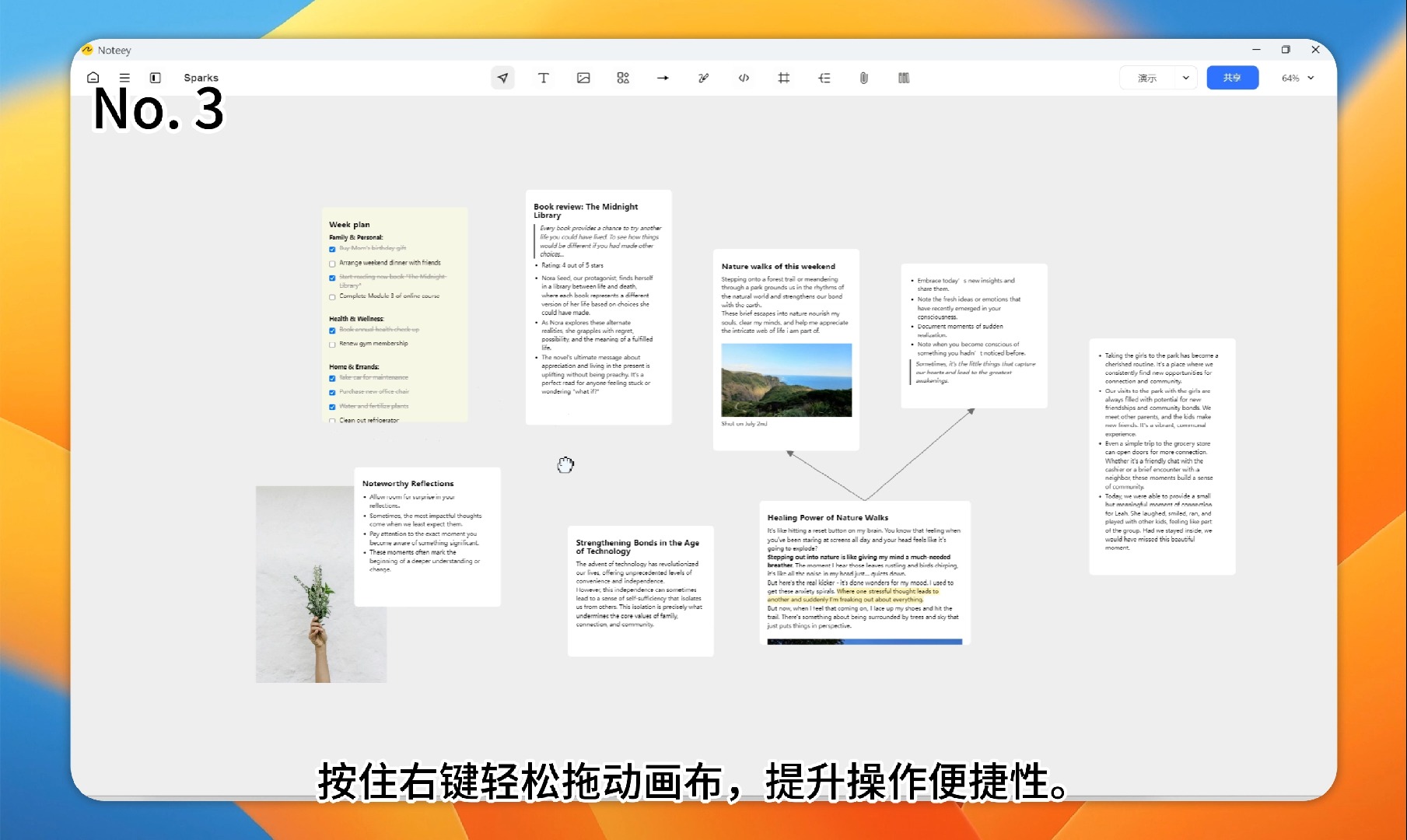Image resolution: width=1407 pixels, height=840 pixels.
Task: Select the arrow connector tool
Action: (663, 78)
